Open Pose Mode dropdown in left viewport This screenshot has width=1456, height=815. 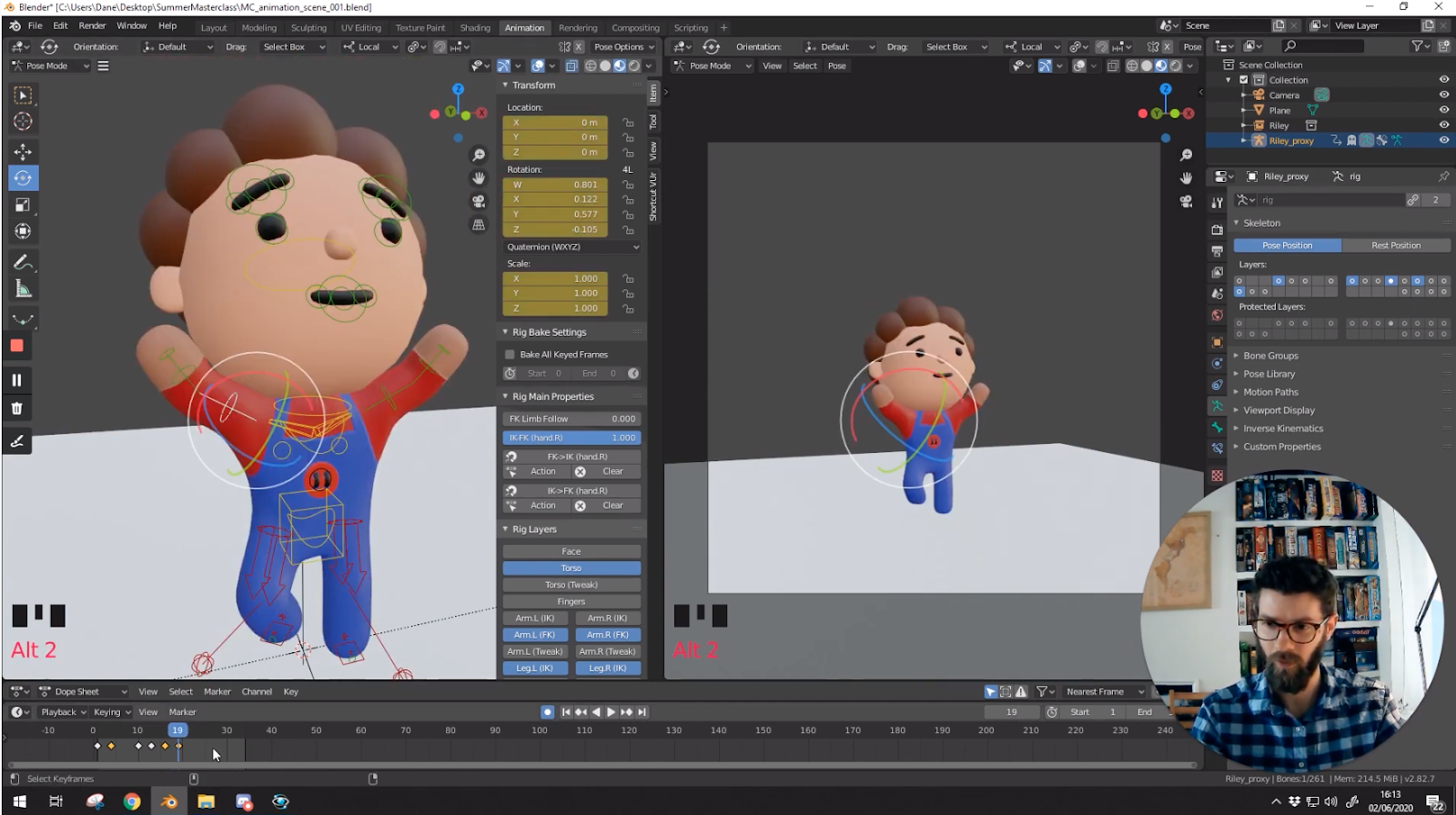coord(51,65)
